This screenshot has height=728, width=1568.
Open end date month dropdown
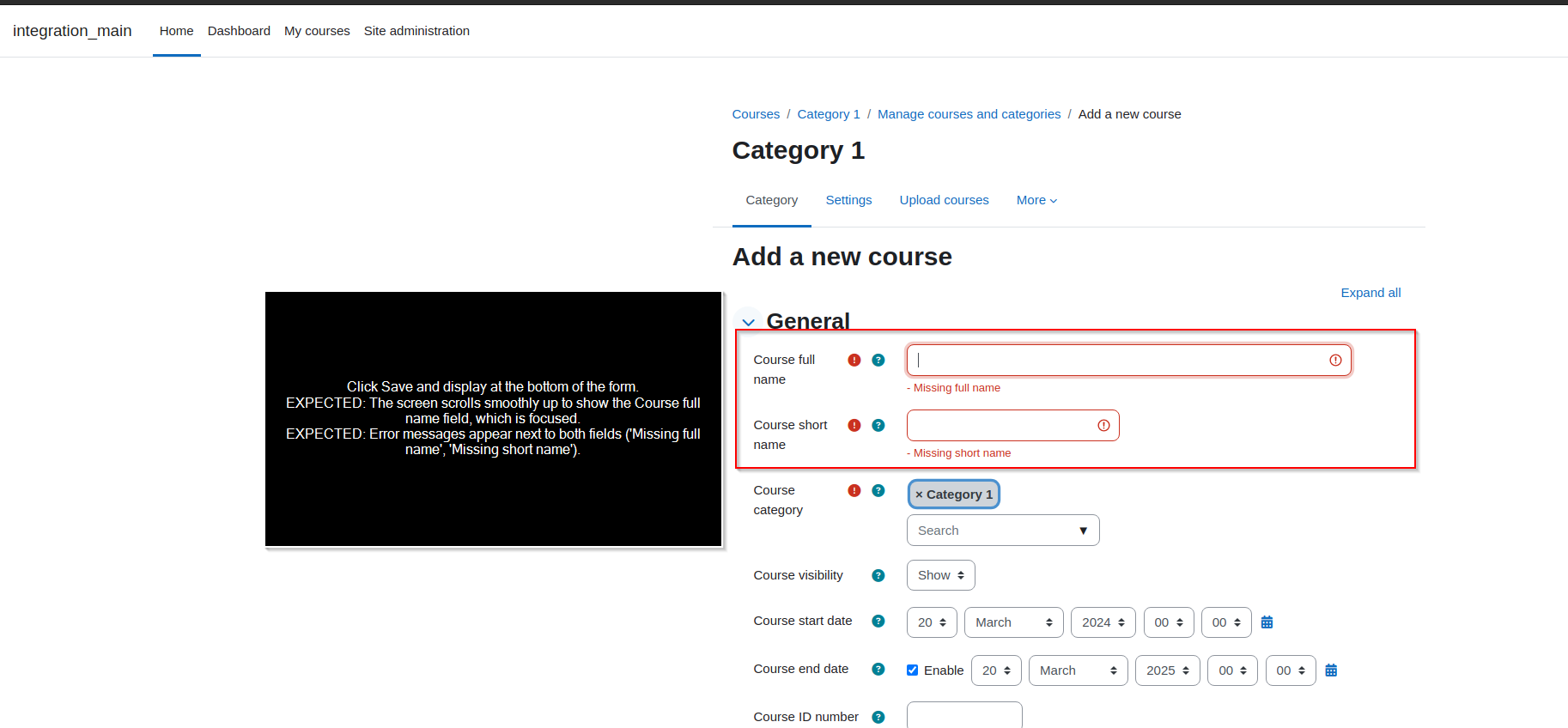1078,670
